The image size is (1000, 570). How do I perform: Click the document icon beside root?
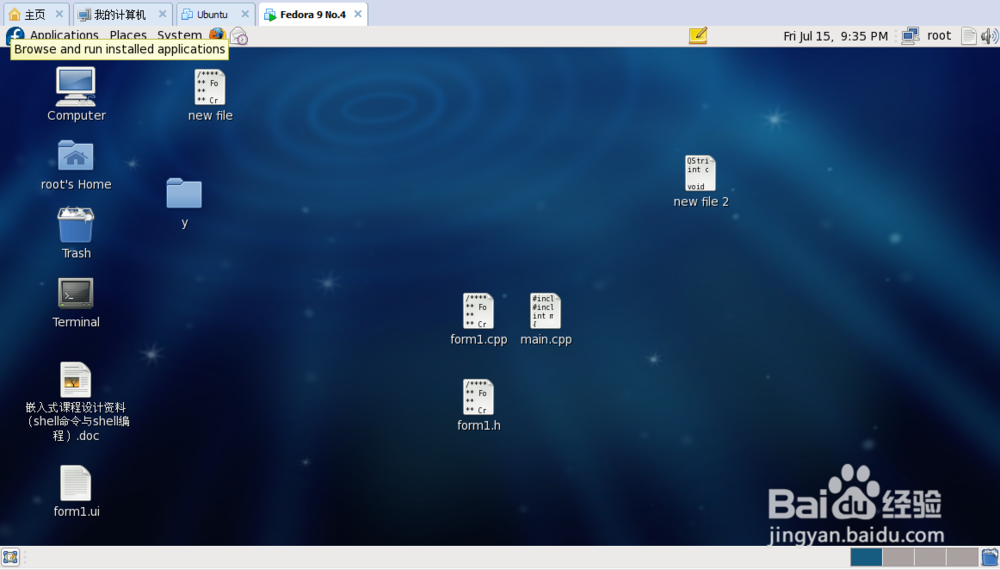[x=968, y=36]
